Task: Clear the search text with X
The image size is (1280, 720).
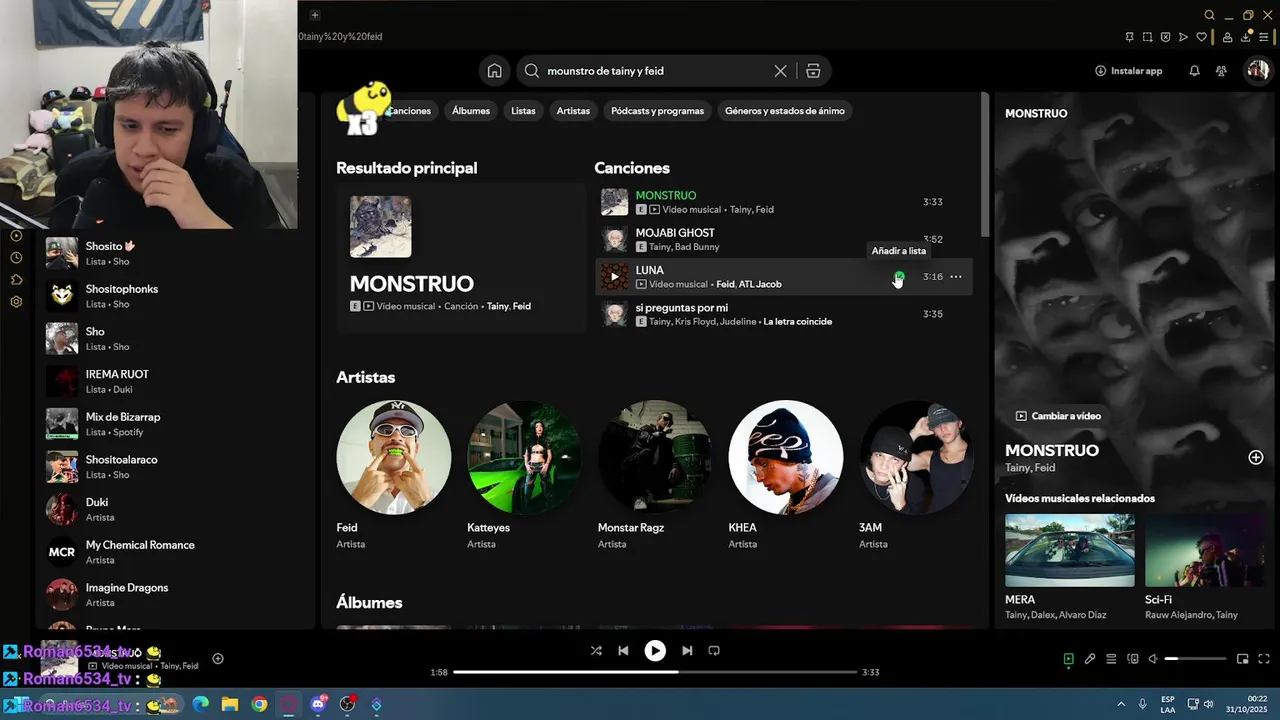Action: coord(780,71)
